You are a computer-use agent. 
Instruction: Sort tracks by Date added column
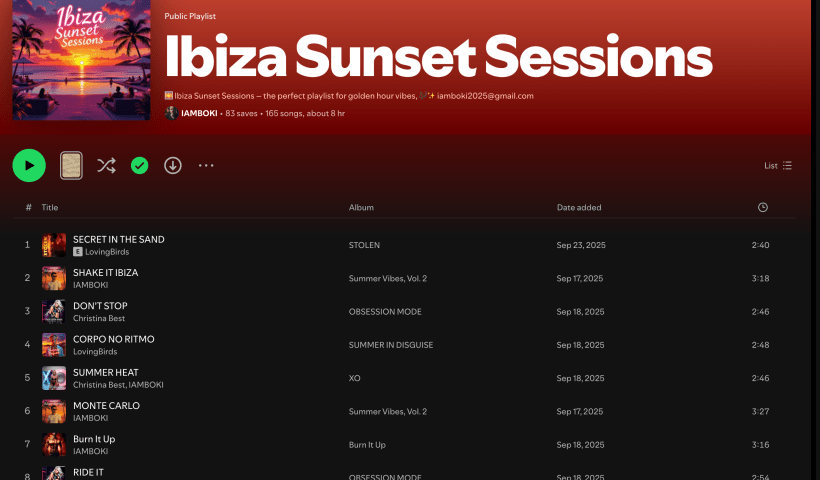coord(579,208)
